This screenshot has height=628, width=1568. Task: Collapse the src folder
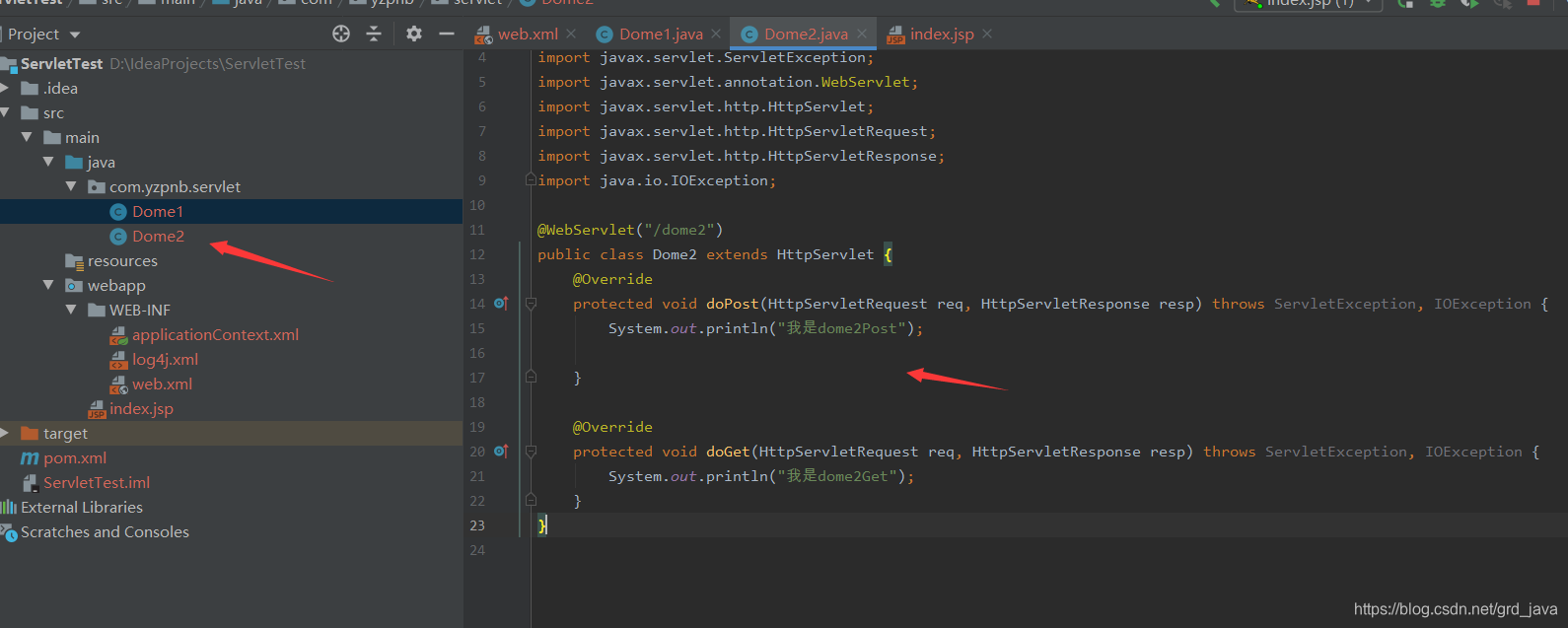click(5, 112)
